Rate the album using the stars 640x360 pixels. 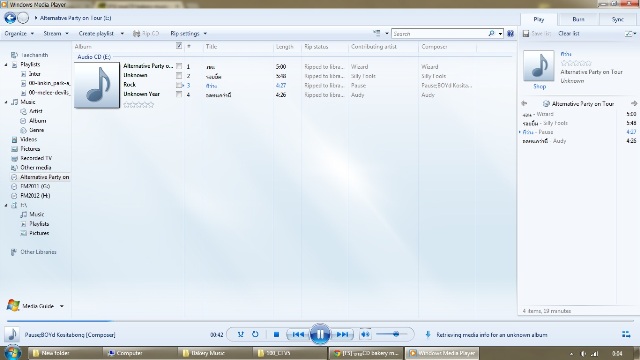[x=139, y=105]
